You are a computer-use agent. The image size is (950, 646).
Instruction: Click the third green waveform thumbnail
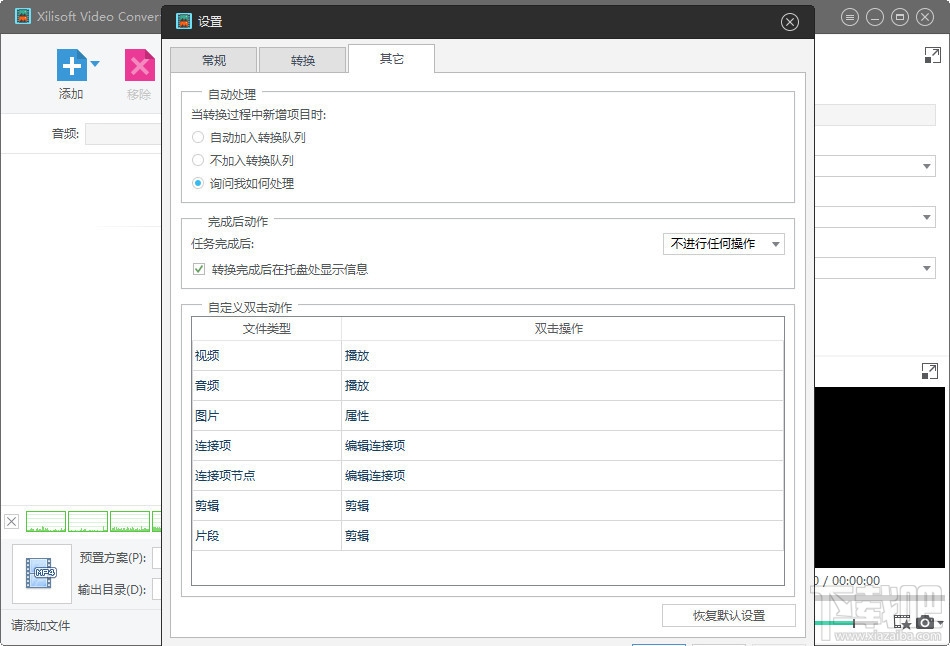(x=130, y=521)
